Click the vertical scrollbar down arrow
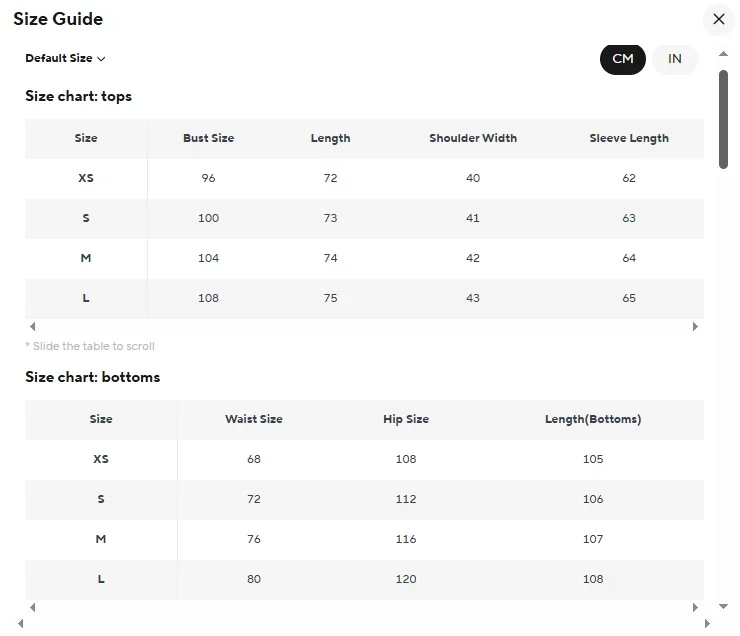The height and width of the screenshot is (636, 740). tap(724, 606)
